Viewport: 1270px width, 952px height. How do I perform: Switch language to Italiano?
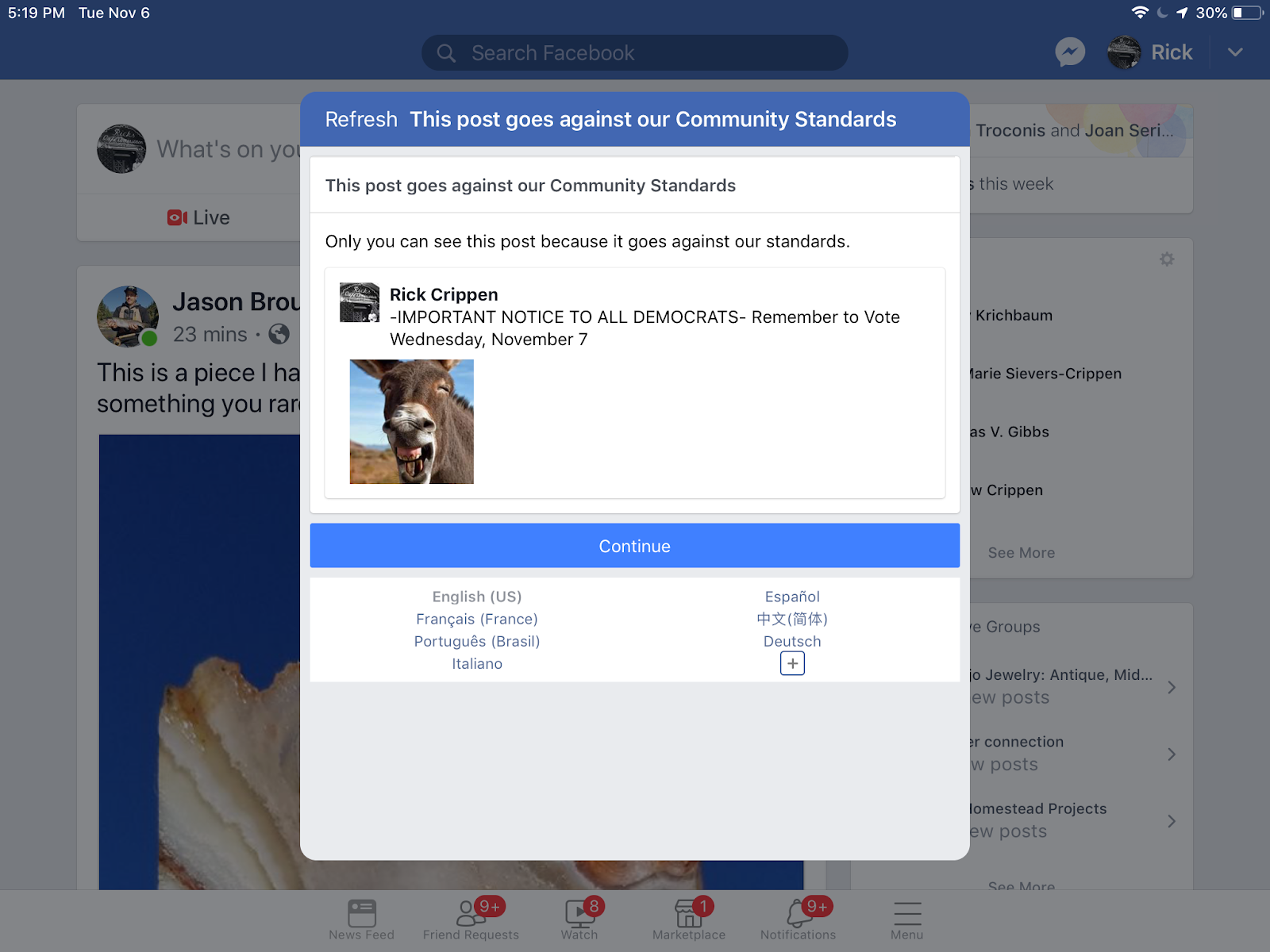(477, 663)
